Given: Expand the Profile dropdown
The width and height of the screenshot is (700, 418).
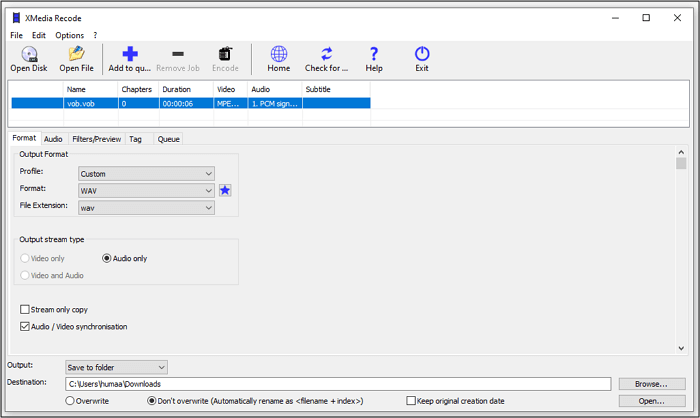Looking at the screenshot, I should pyautogui.click(x=147, y=173).
